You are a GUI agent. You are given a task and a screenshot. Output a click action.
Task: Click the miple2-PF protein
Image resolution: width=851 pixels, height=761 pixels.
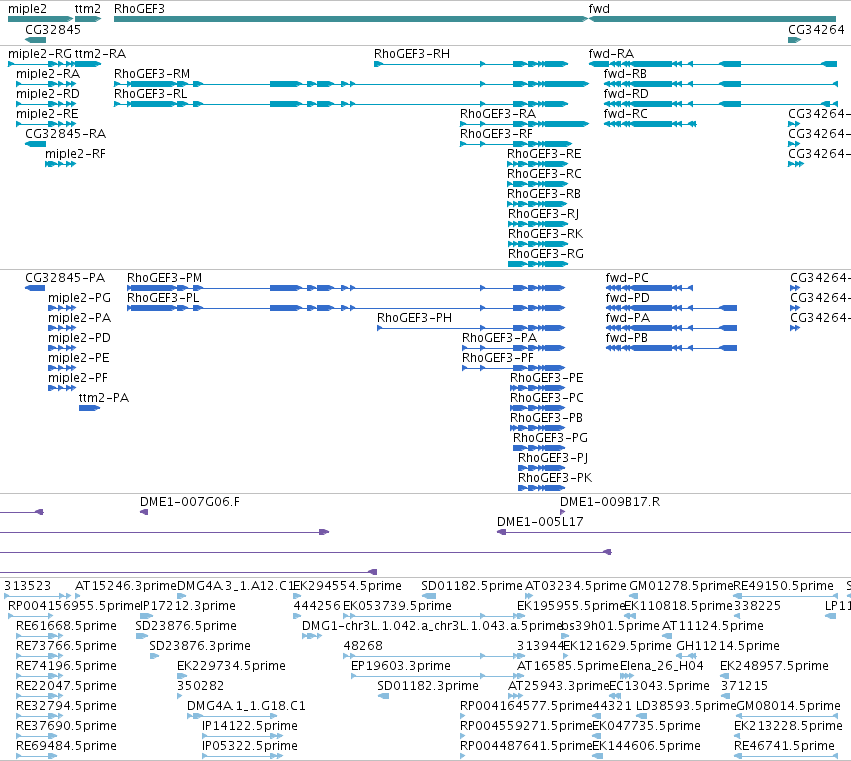pyautogui.click(x=62, y=388)
